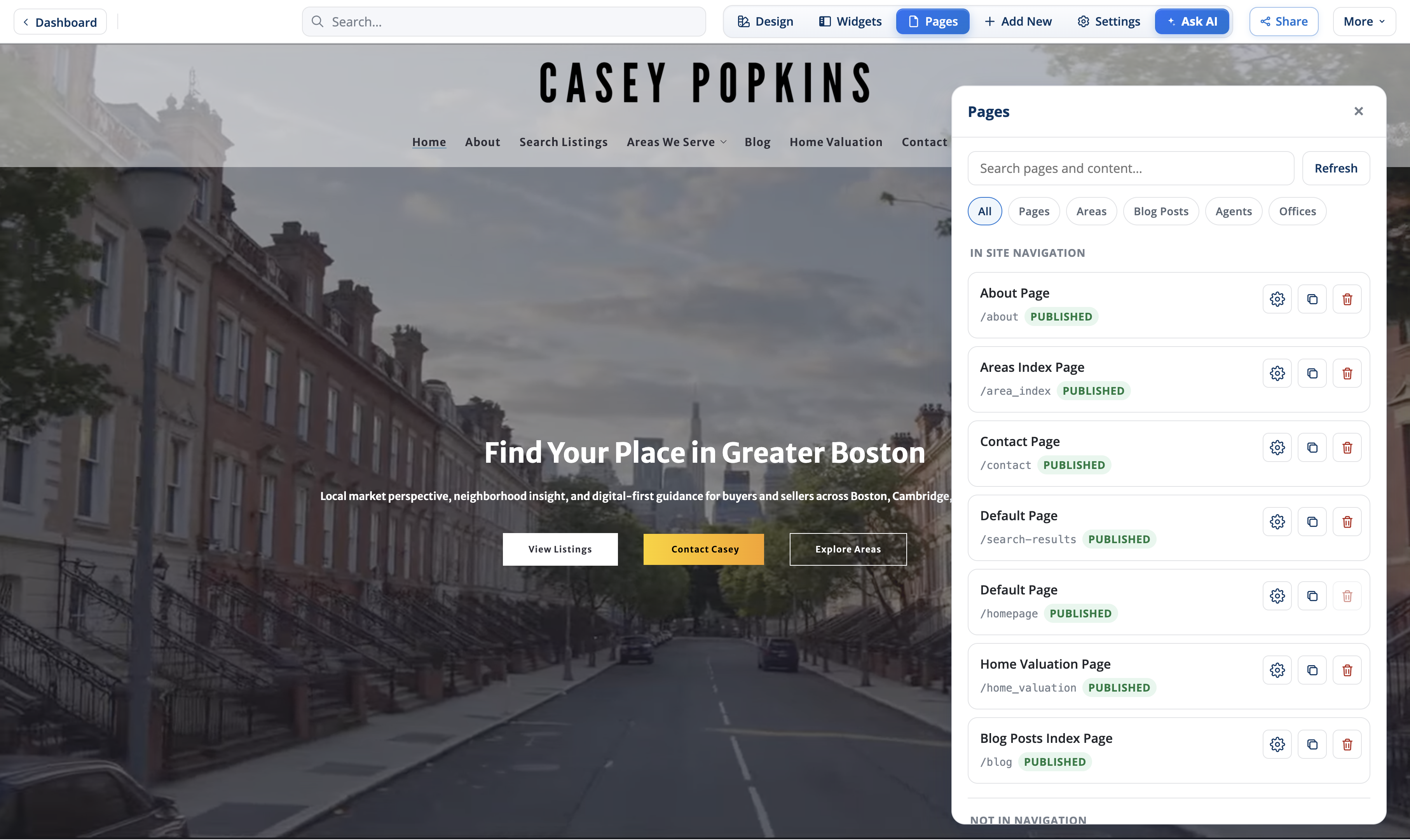Duplicate the About Page
Image resolution: width=1410 pixels, height=840 pixels.
(x=1312, y=299)
